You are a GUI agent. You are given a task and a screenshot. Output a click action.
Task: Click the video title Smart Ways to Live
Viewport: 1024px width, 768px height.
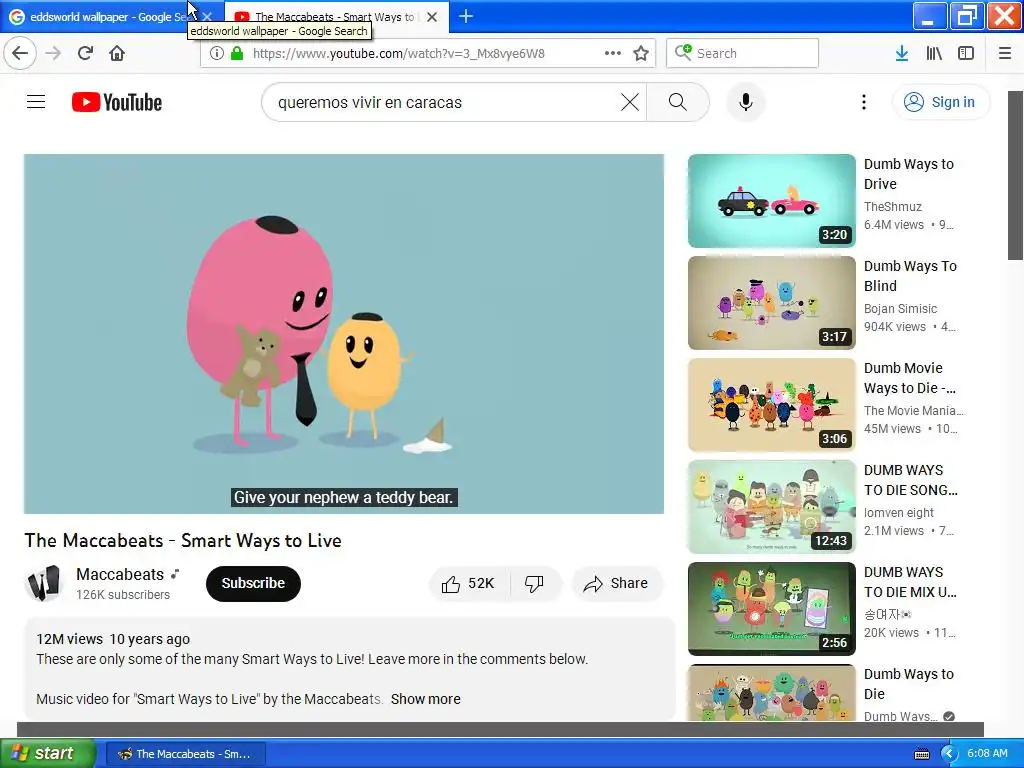[x=183, y=541]
